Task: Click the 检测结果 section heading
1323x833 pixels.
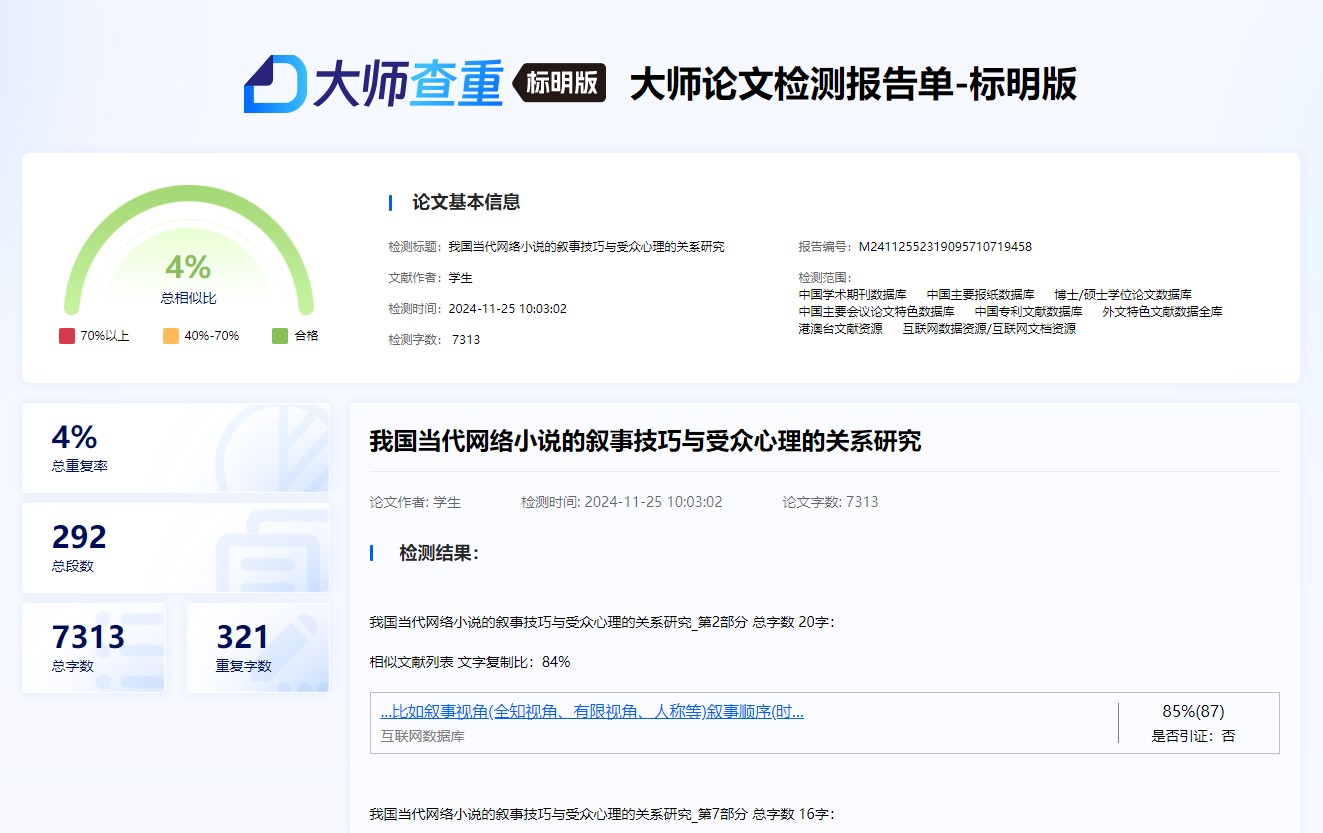Action: pos(439,553)
